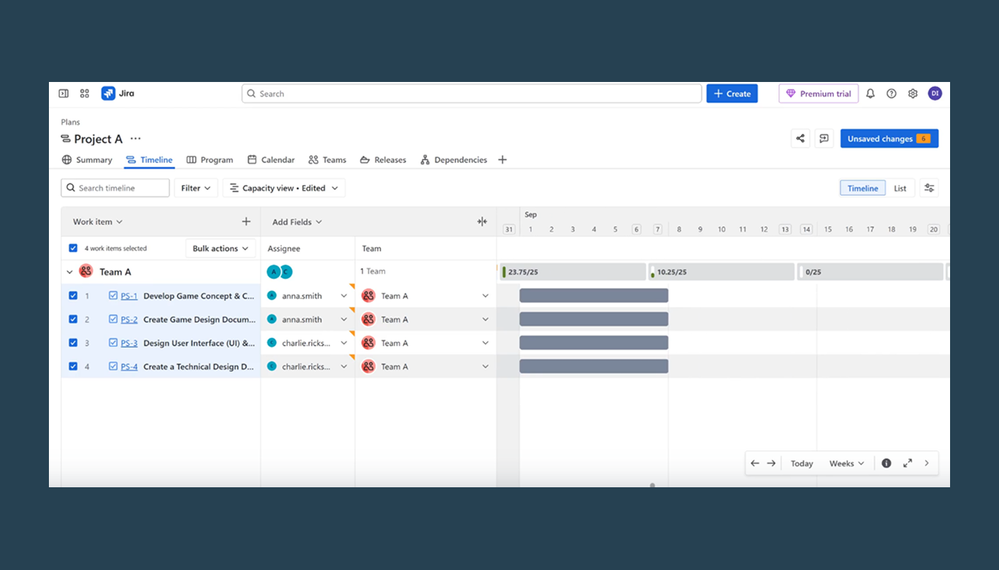
Task: Open assignee dropdown for PS-1
Action: coord(344,296)
